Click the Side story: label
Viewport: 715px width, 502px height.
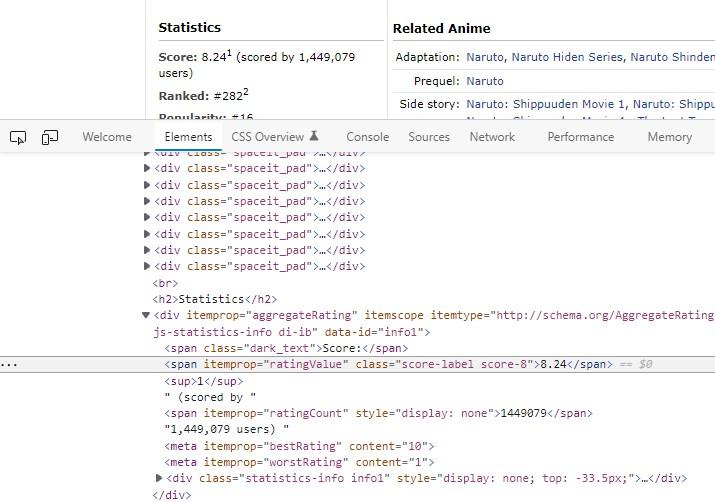click(430, 104)
